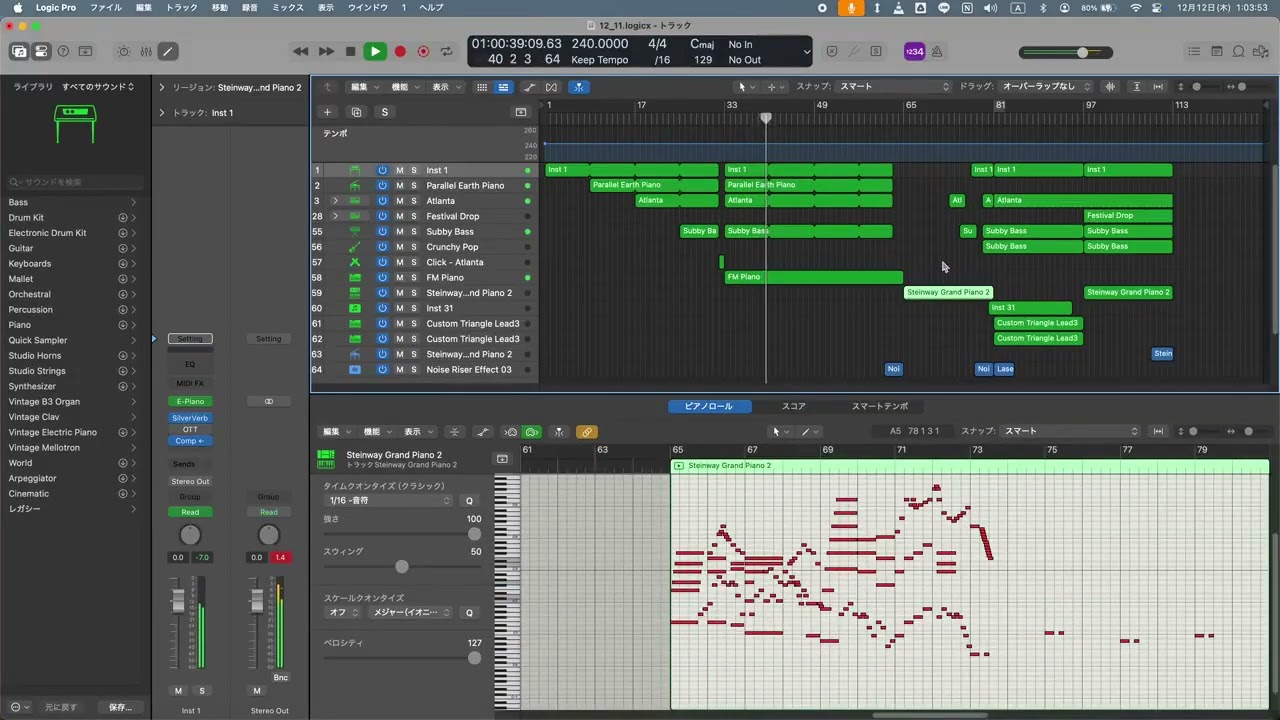Open the tracks スナップ スマート dropdown

pyautogui.click(x=894, y=87)
